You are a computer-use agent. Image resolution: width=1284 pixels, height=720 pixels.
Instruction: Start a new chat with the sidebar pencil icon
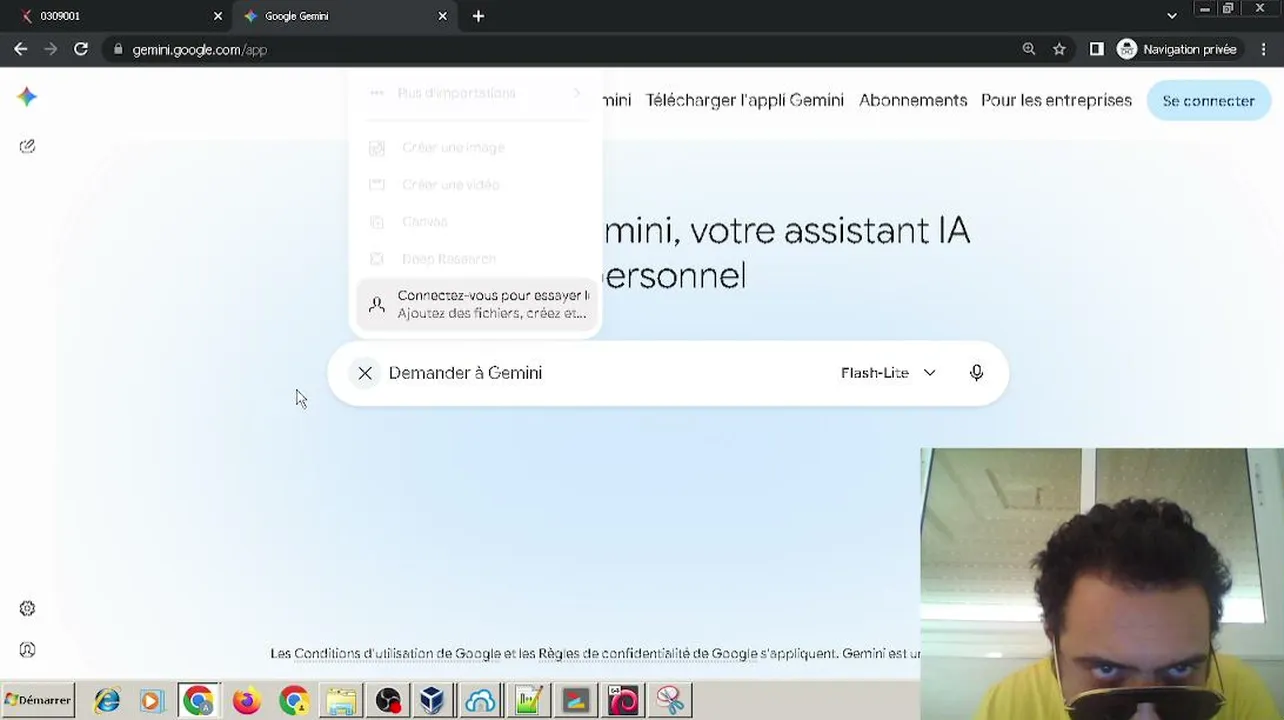27,146
